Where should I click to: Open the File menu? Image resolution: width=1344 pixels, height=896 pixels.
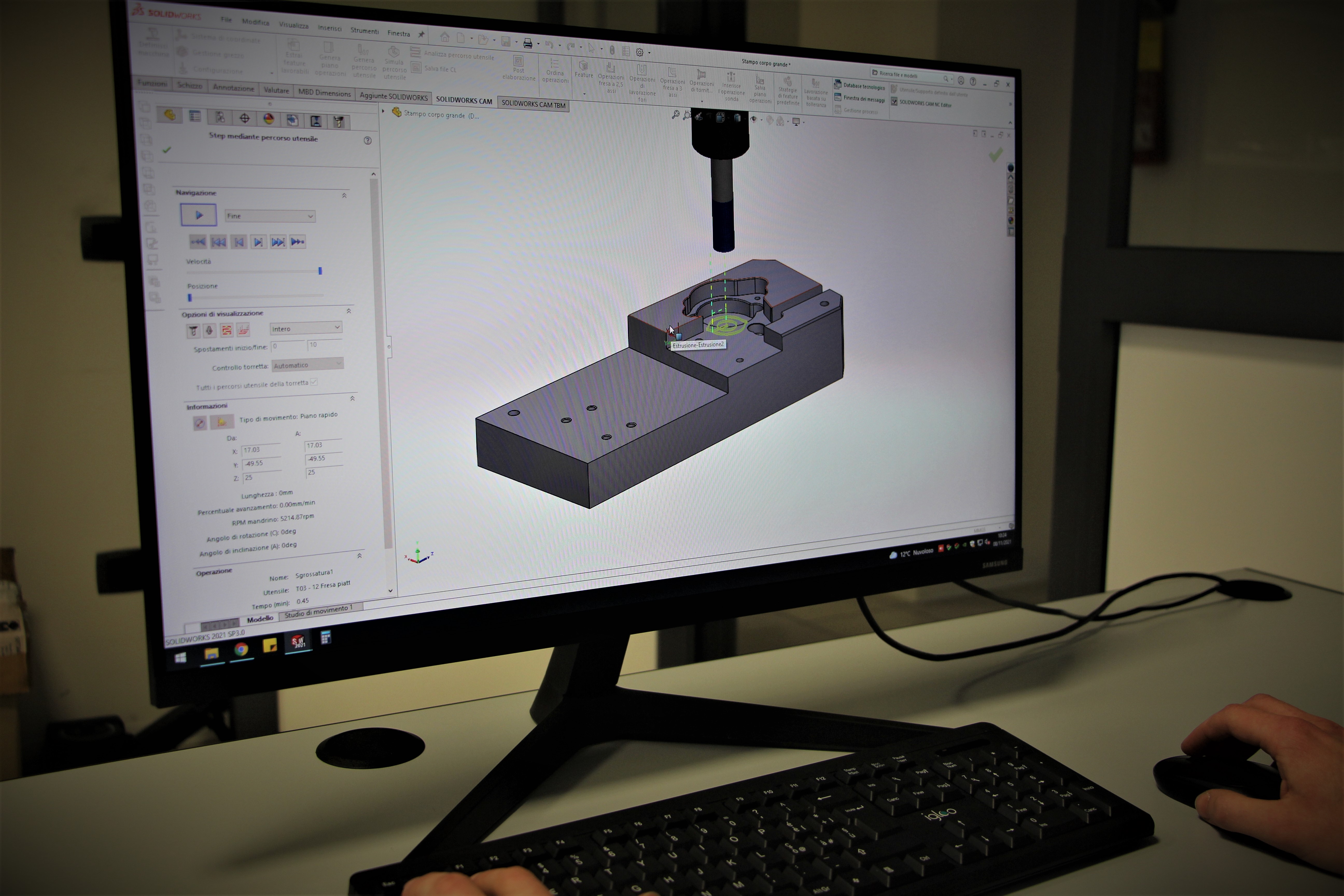coord(226,19)
